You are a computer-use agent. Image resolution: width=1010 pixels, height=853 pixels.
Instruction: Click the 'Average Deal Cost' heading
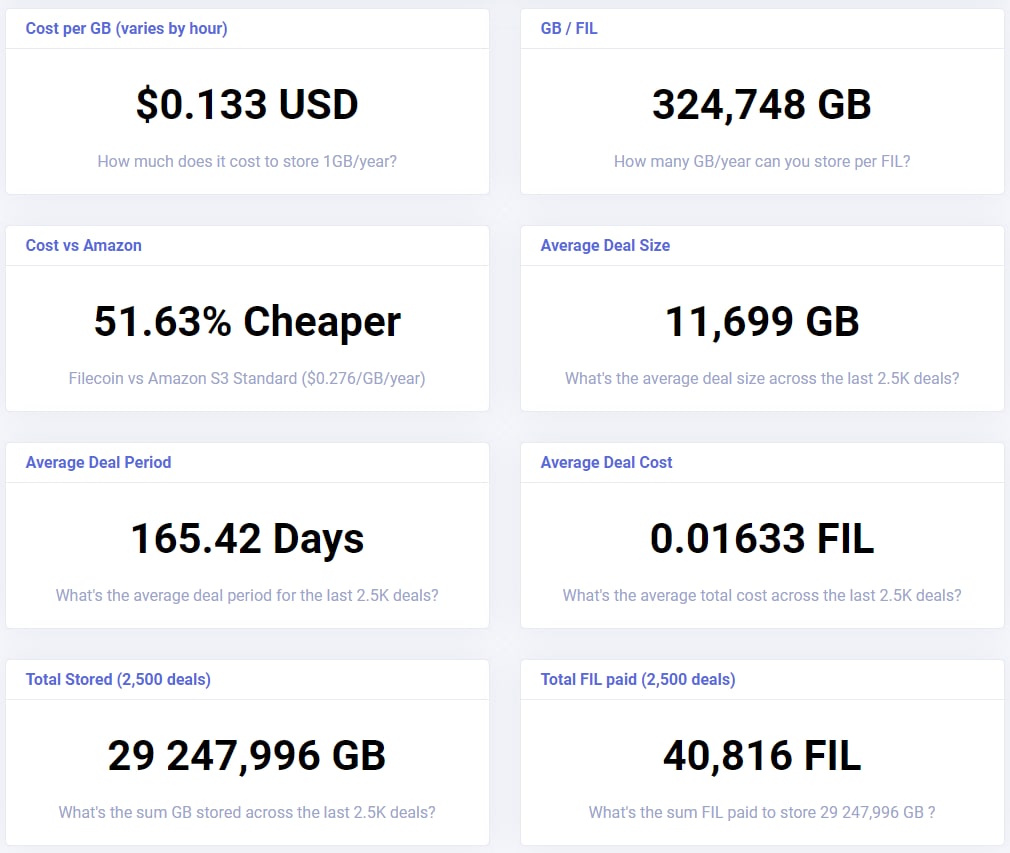click(606, 463)
